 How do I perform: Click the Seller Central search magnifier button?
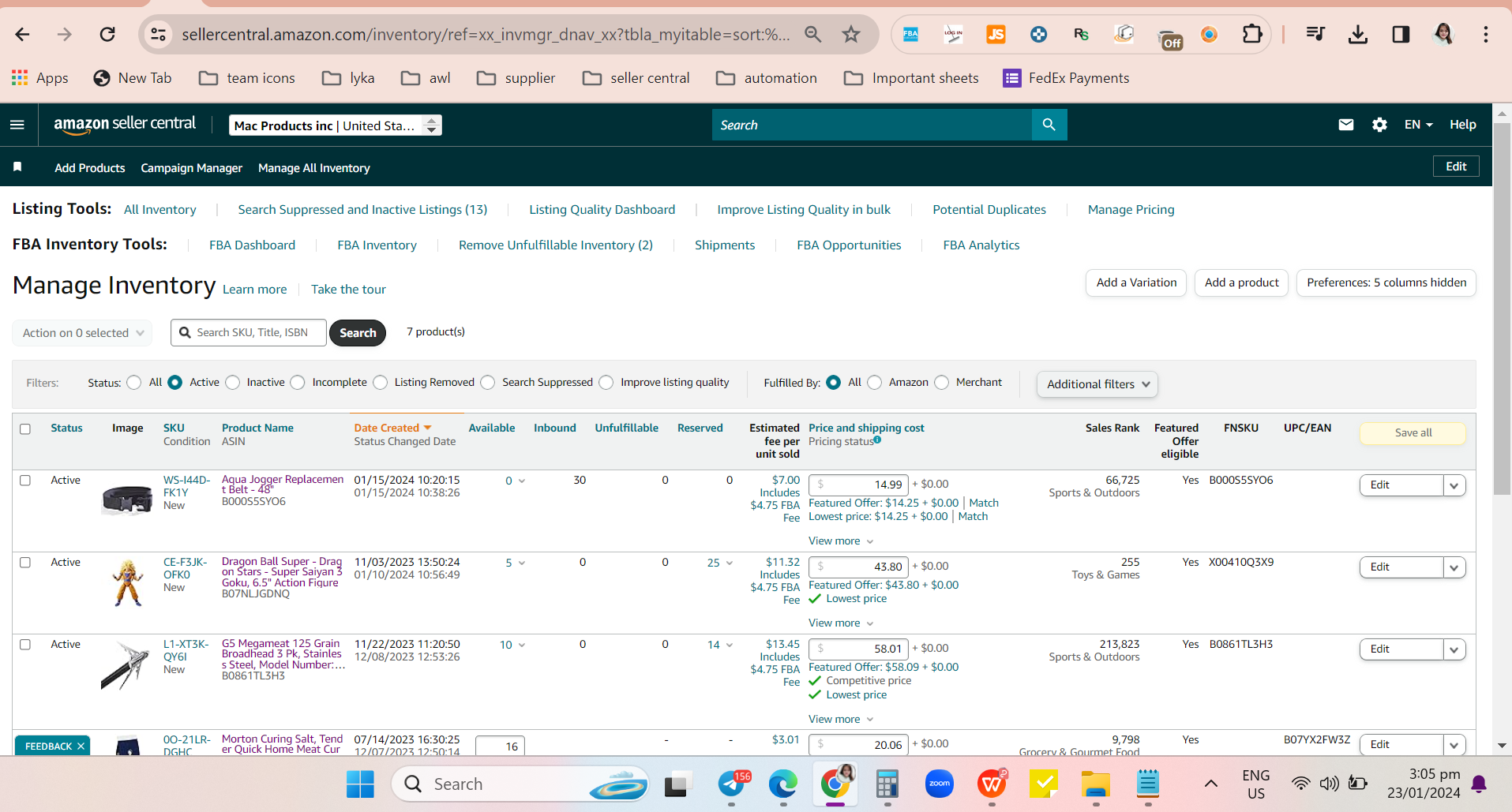point(1049,125)
